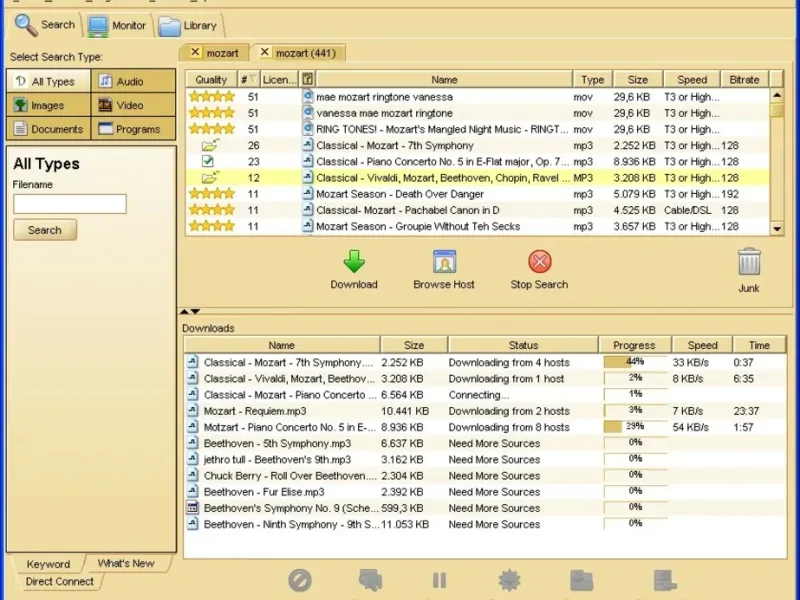Image resolution: width=800 pixels, height=600 pixels.
Task: Choose the Images search type
Action: point(48,105)
